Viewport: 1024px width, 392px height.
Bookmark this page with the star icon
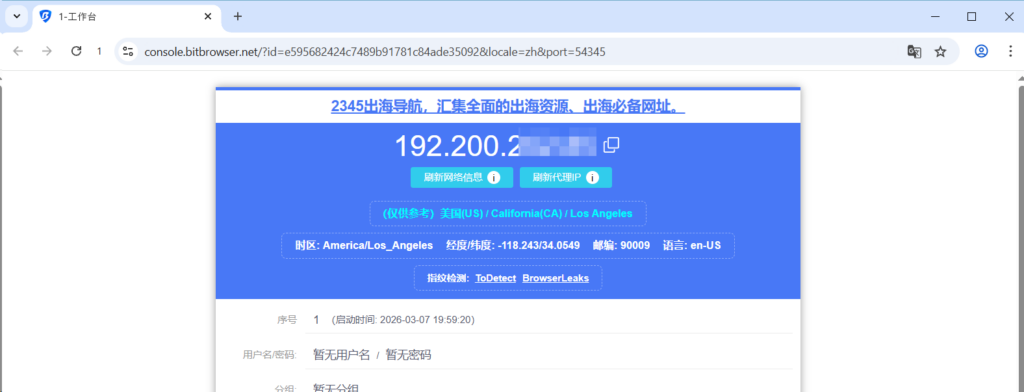940,52
